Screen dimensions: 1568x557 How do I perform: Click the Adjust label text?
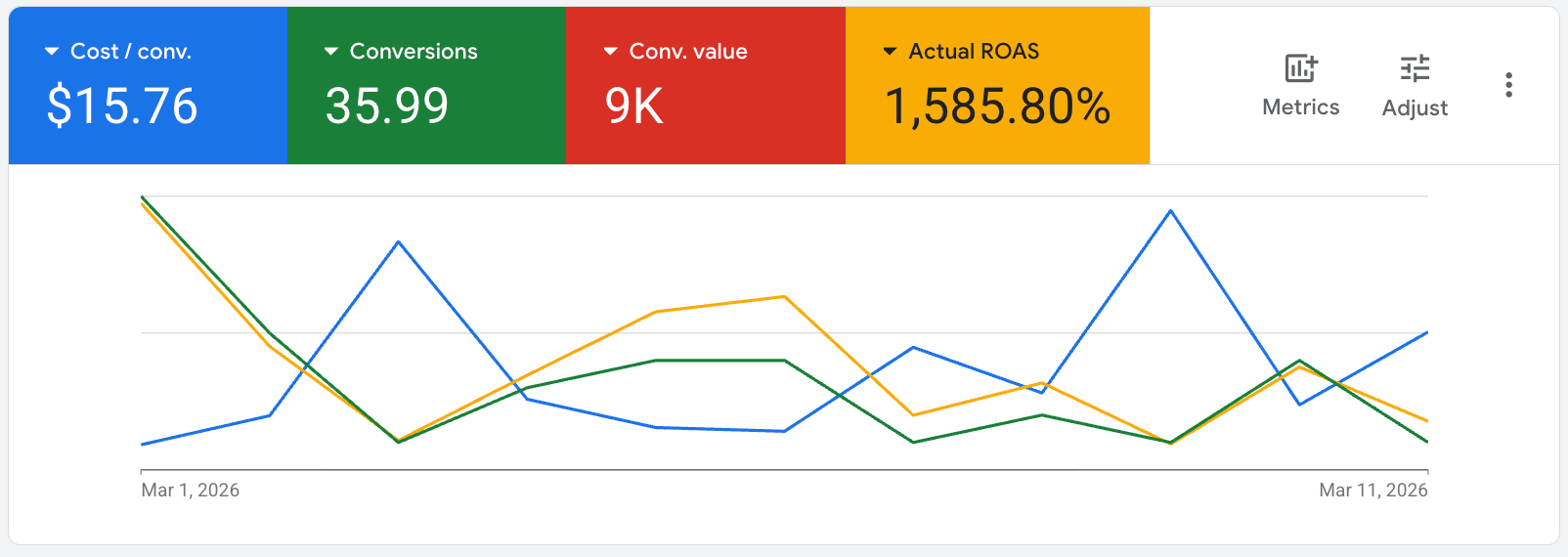[1415, 108]
